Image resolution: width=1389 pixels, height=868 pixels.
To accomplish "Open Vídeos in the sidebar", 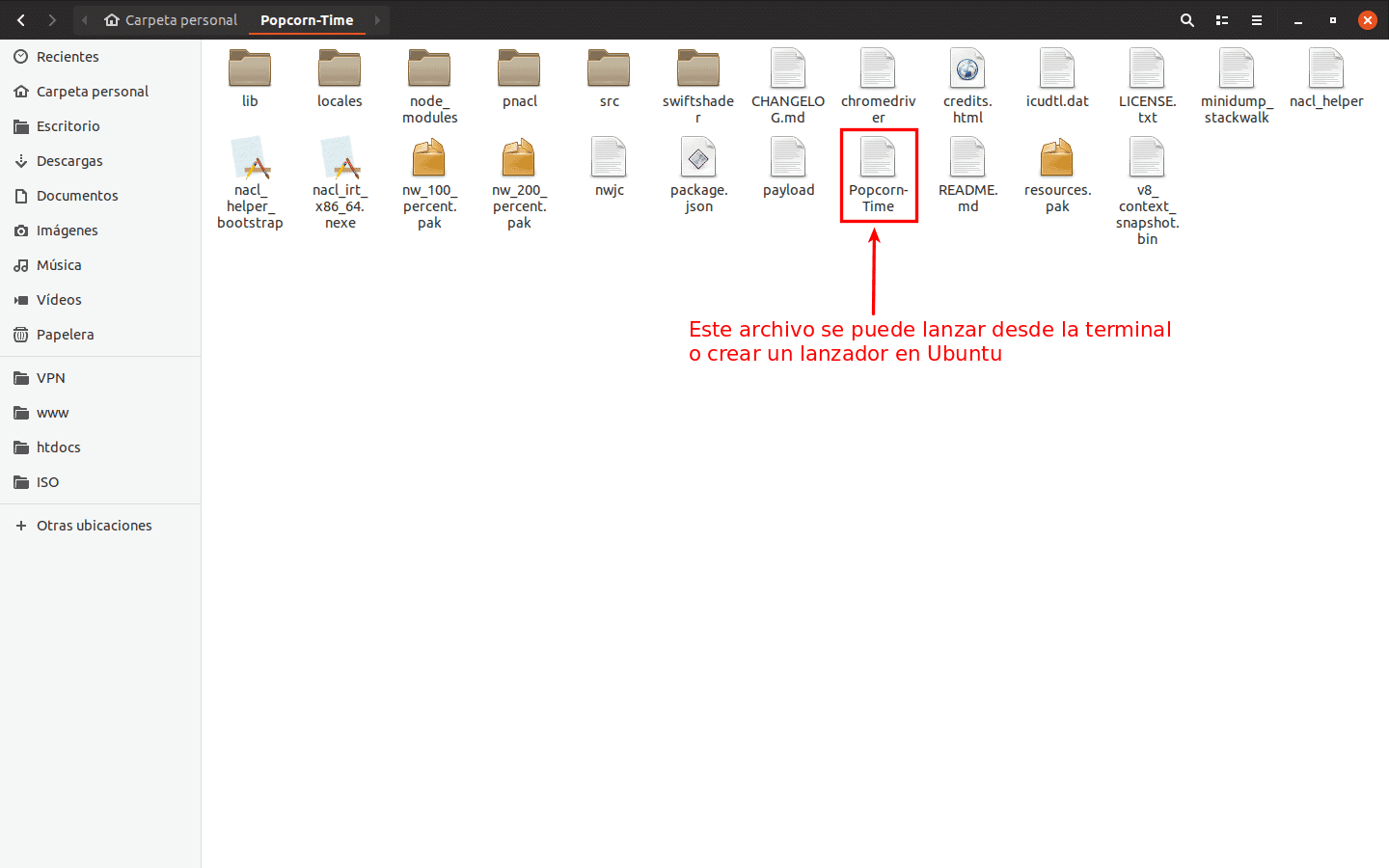I will (x=100, y=300).
